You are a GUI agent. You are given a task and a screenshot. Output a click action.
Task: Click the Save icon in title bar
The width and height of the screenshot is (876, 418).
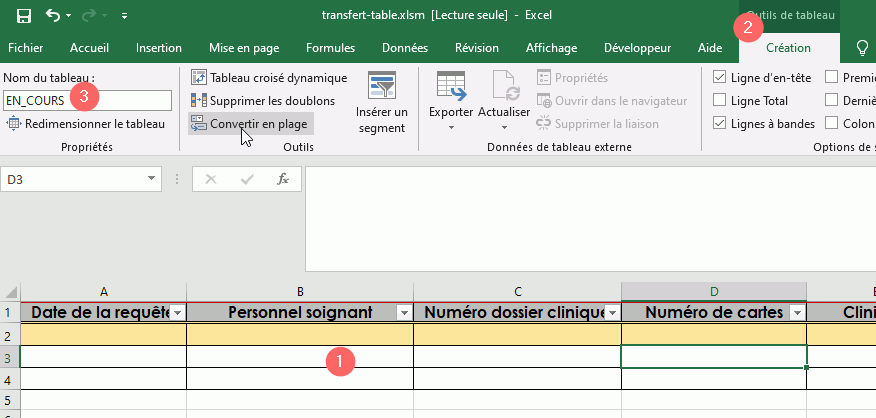tap(23, 16)
